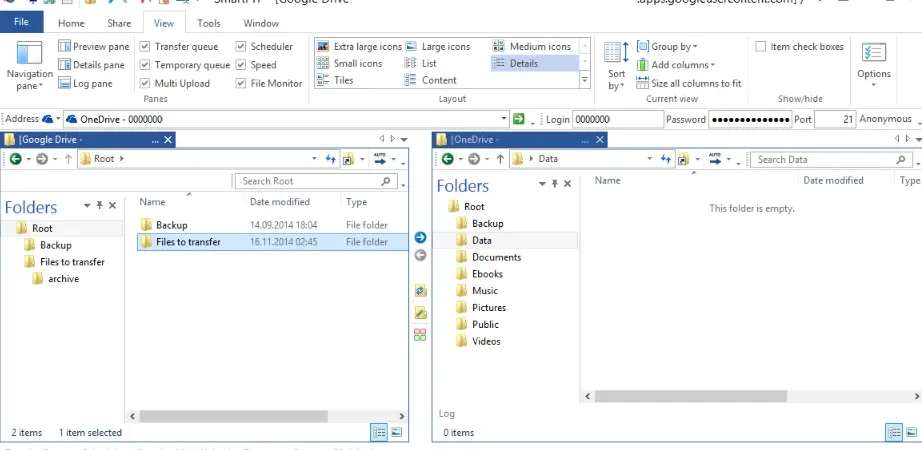
Task: Switch to large icons view in left status bar
Action: (397, 432)
